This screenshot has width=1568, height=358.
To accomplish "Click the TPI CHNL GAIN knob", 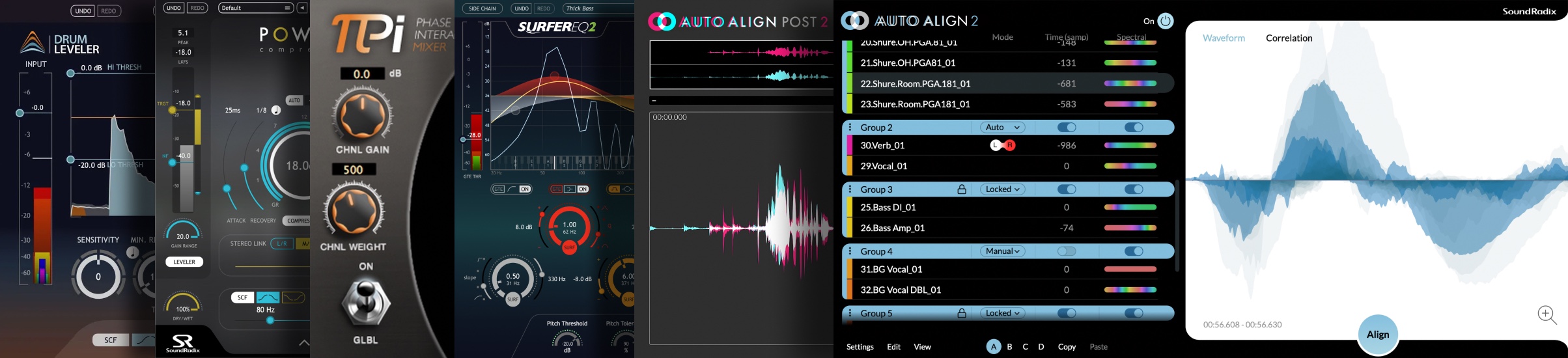I will [361, 115].
